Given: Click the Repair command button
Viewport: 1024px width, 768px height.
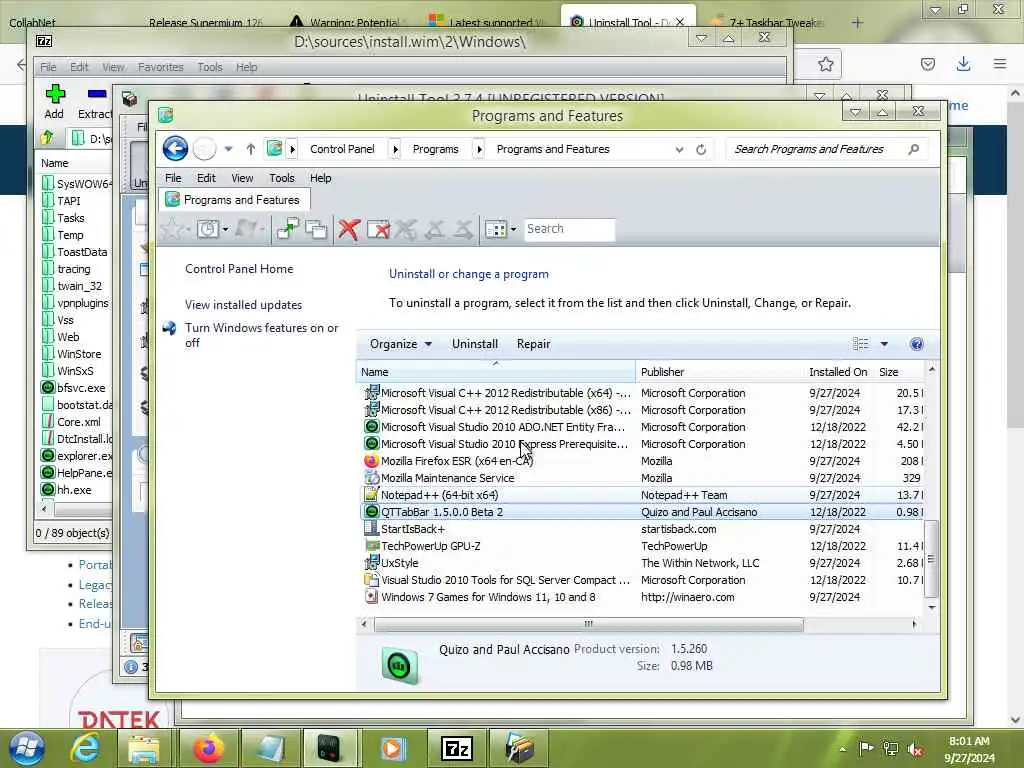Looking at the screenshot, I should 534,344.
